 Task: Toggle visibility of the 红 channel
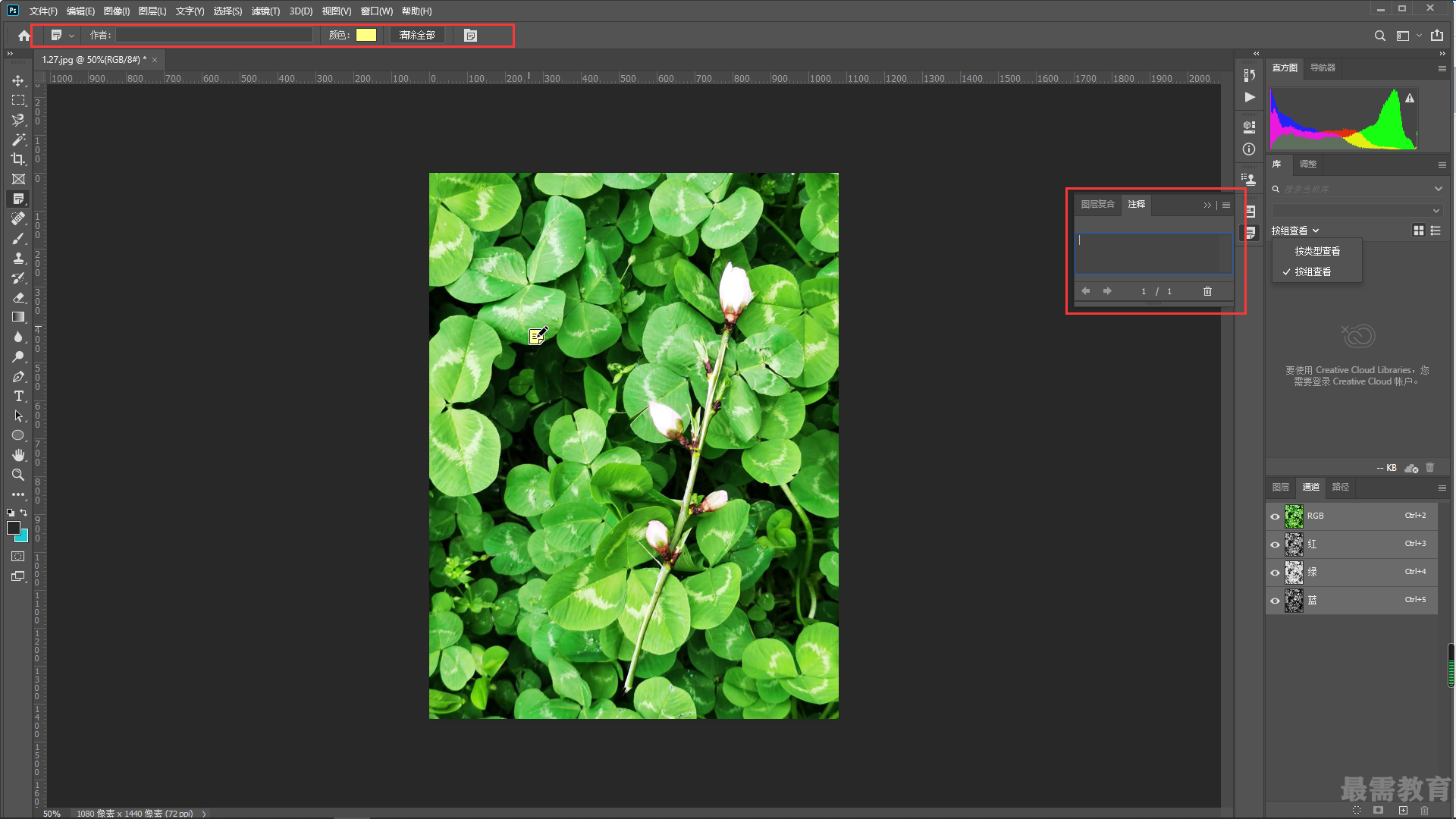click(x=1275, y=544)
